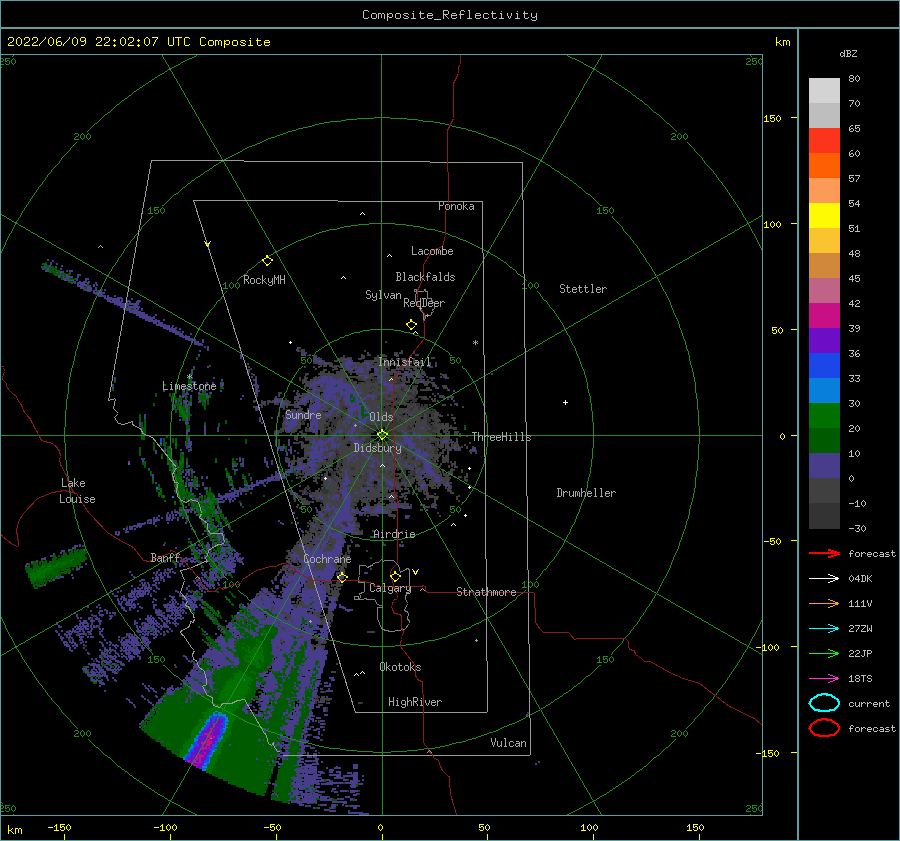Click the cyan current ellipse icon

(824, 703)
